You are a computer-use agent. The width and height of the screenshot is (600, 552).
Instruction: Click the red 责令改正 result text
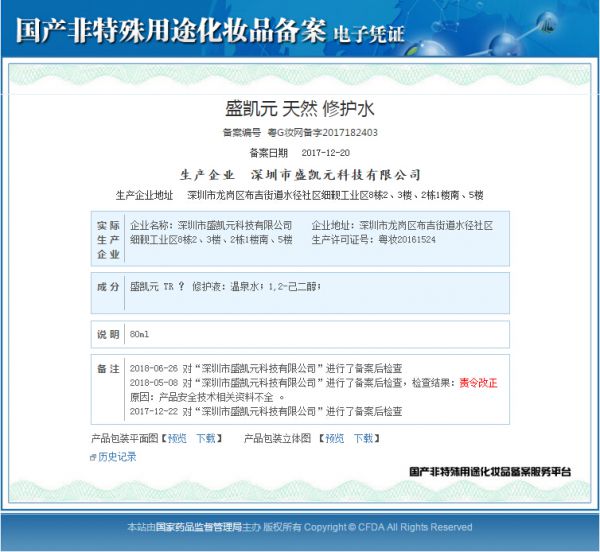pyautogui.click(x=478, y=383)
